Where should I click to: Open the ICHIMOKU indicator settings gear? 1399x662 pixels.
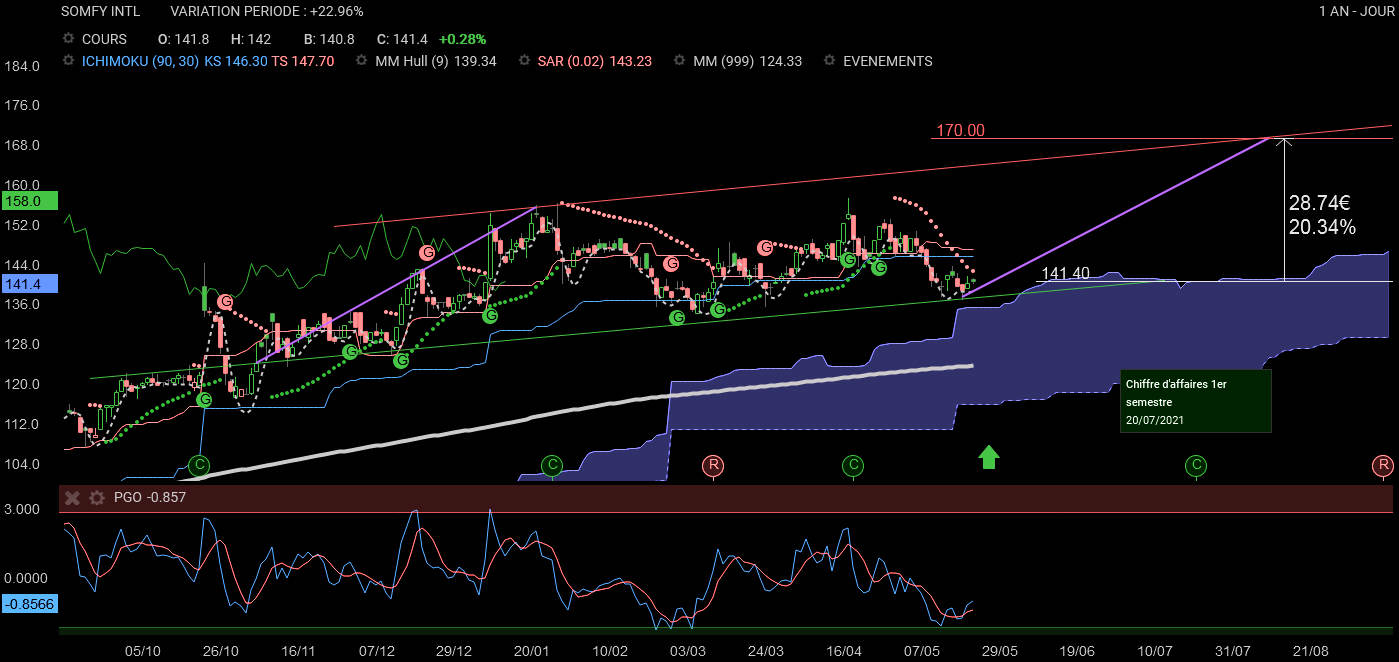point(68,61)
